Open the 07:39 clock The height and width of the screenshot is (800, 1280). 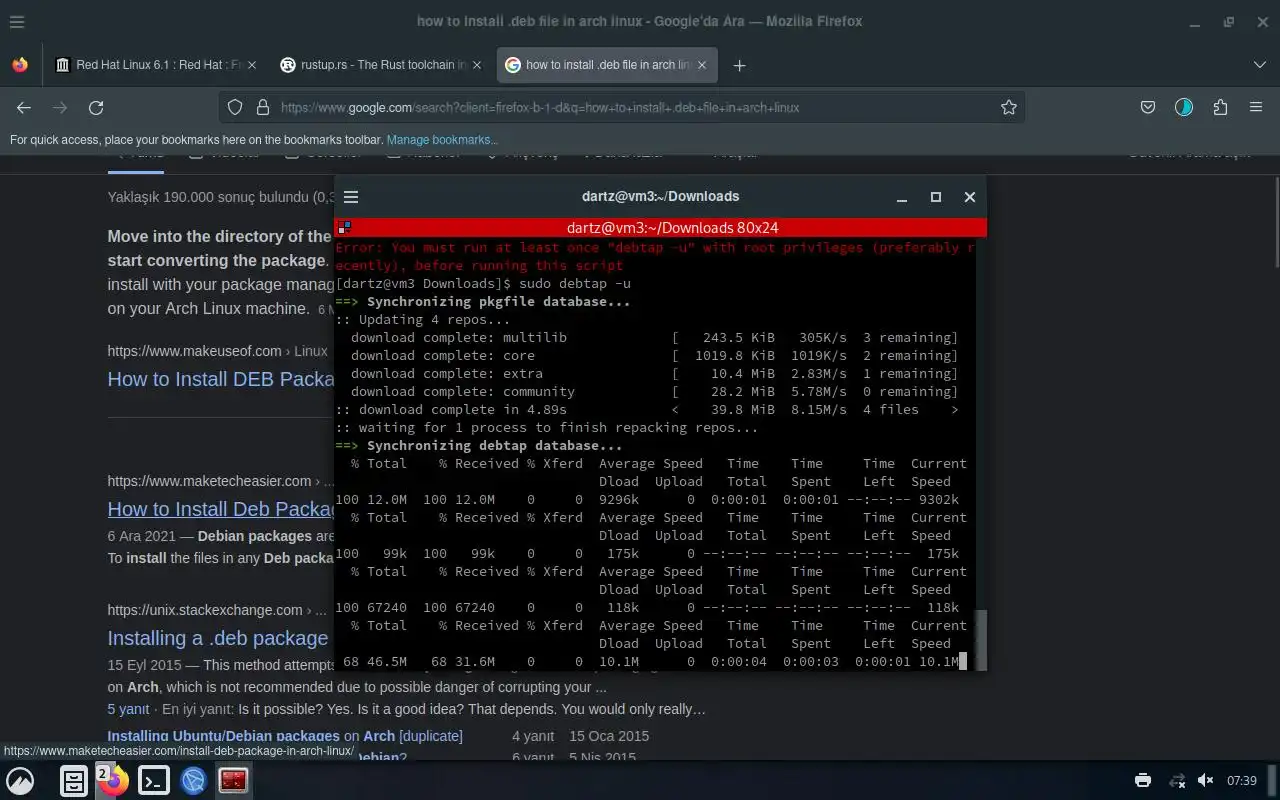(x=1241, y=781)
